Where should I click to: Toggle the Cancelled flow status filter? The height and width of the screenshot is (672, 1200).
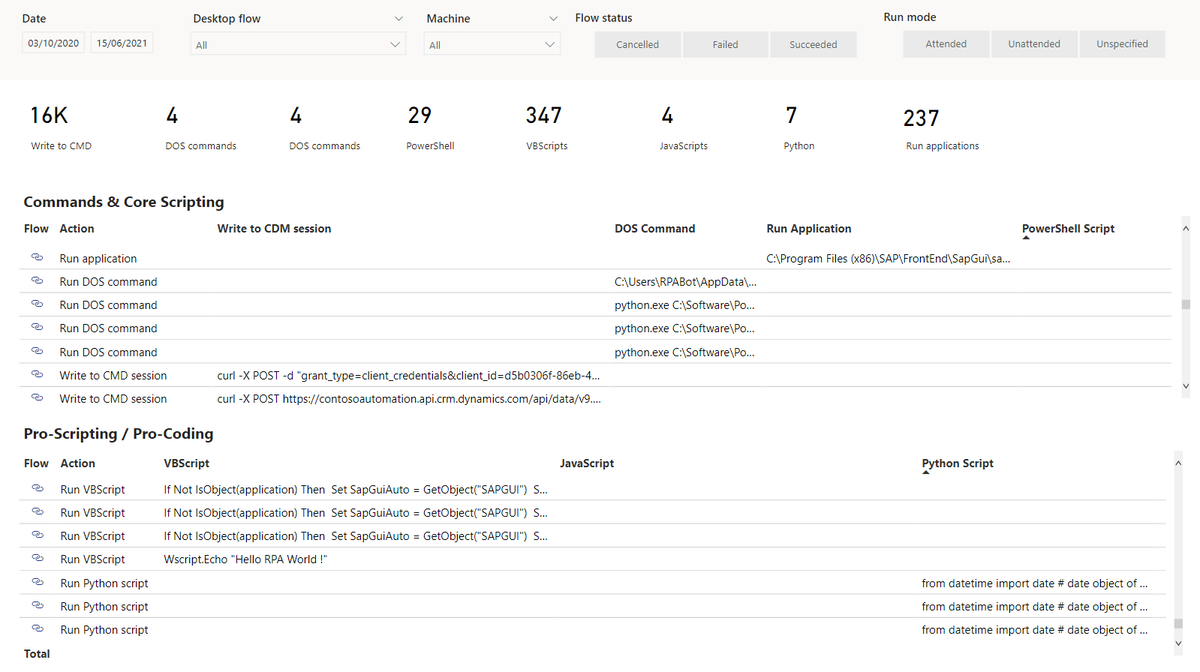(x=638, y=44)
